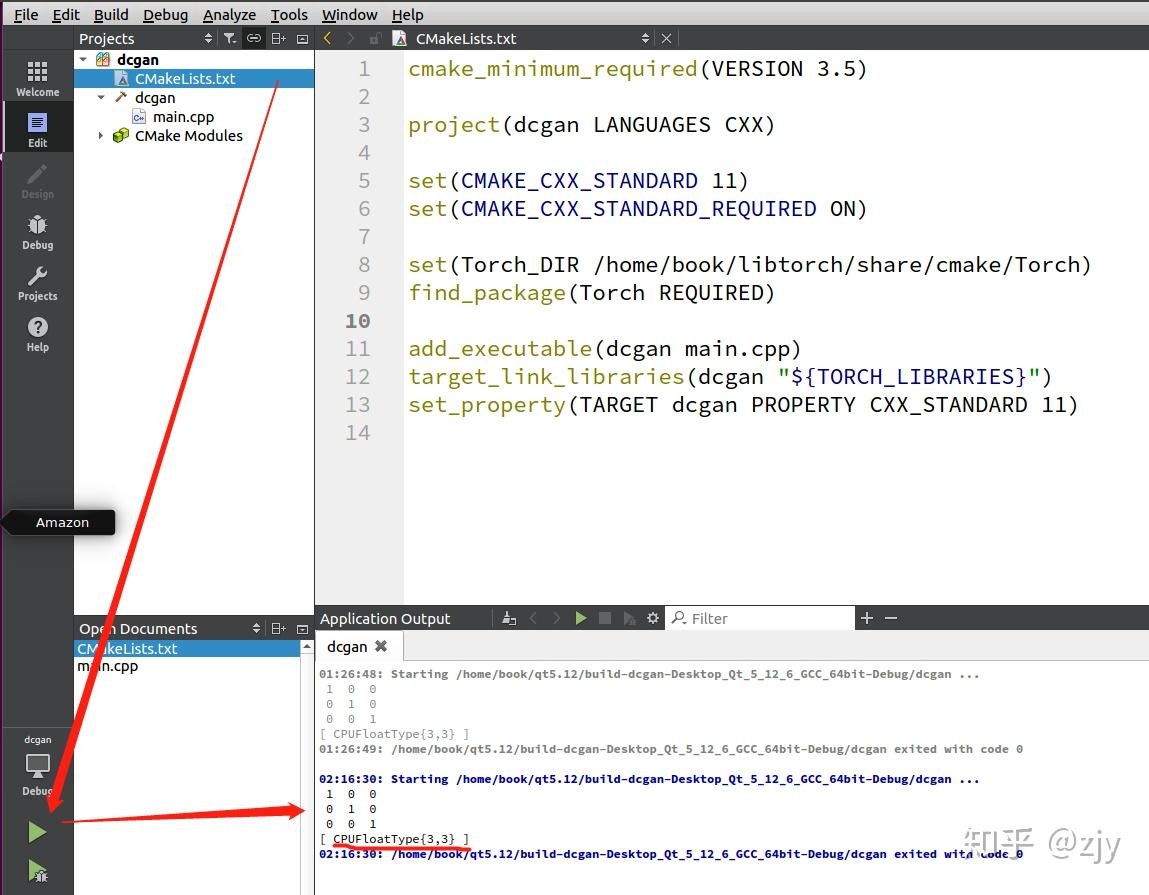
Task: Close the dcgan output tab
Action: 381,646
